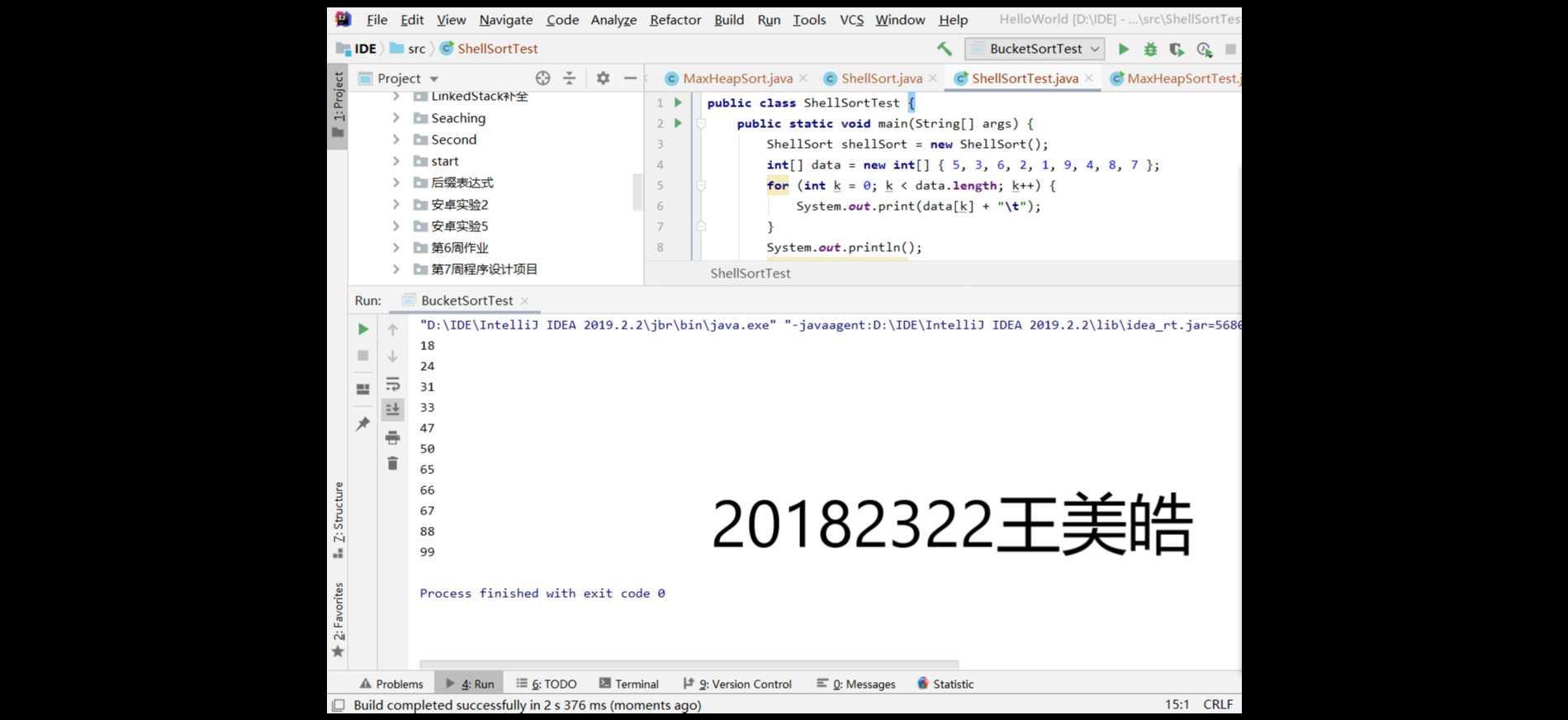Click the CRLF line separator indicator
This screenshot has width=1568, height=720.
pos(1218,704)
